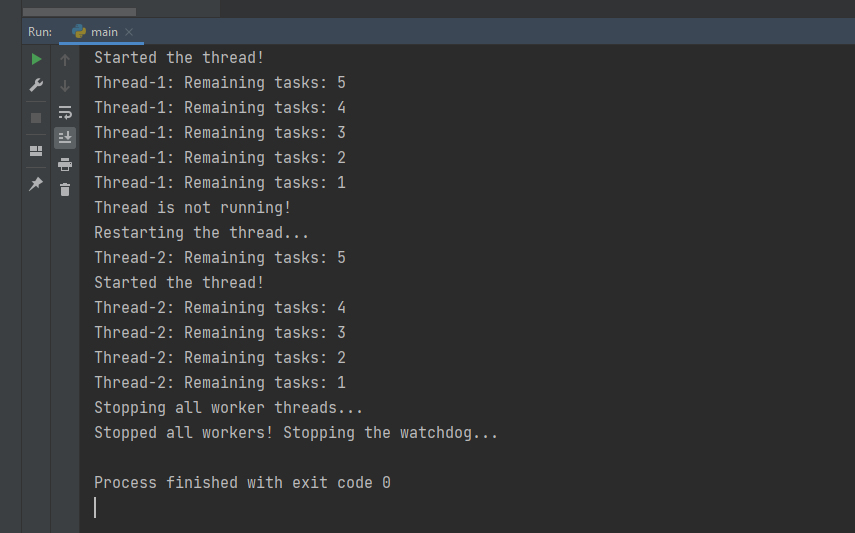Click the Python logo on main tab
Viewport: 855px width, 533px height.
[78, 32]
